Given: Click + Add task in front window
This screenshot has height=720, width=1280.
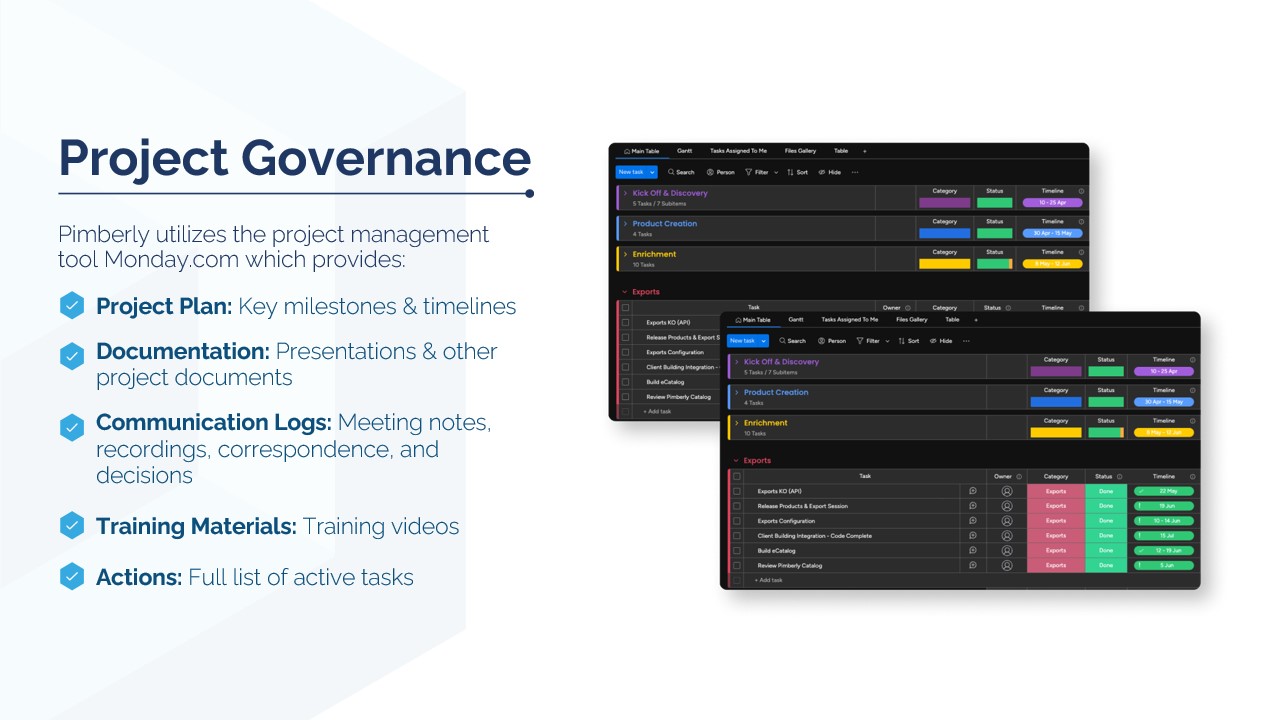Looking at the screenshot, I should 769,580.
